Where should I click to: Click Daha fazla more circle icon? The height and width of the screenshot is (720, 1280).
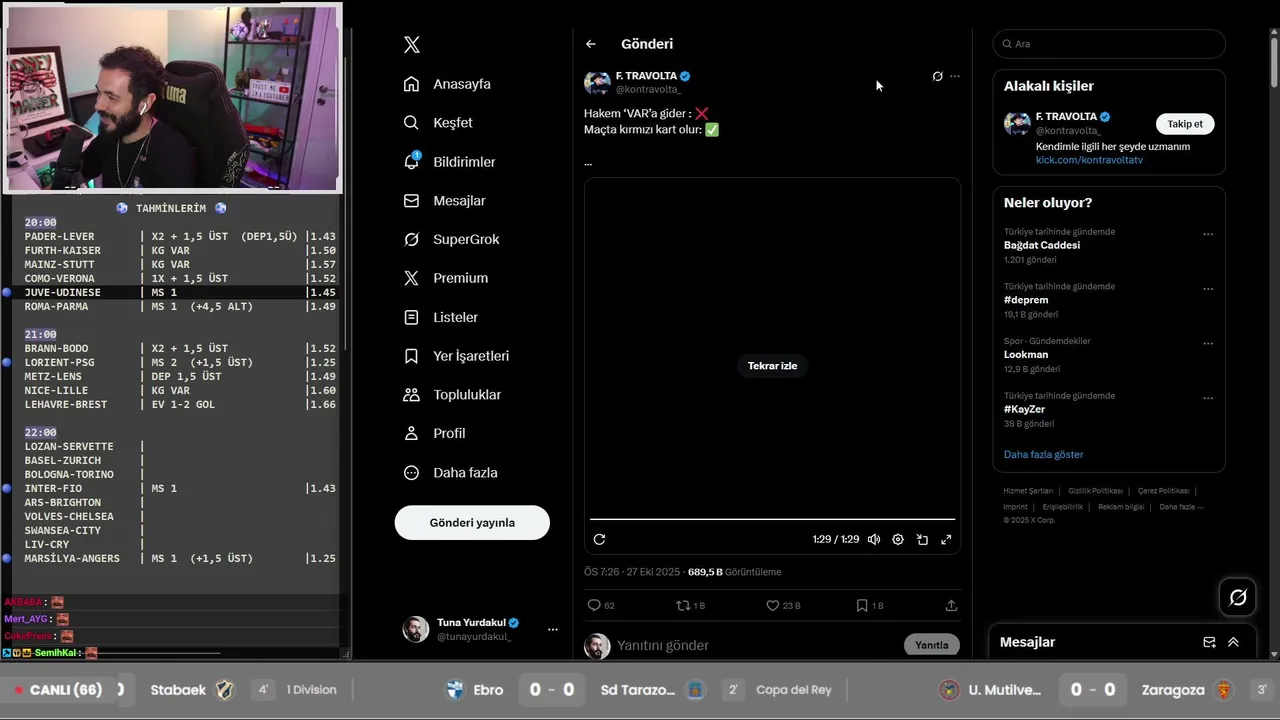pos(411,473)
